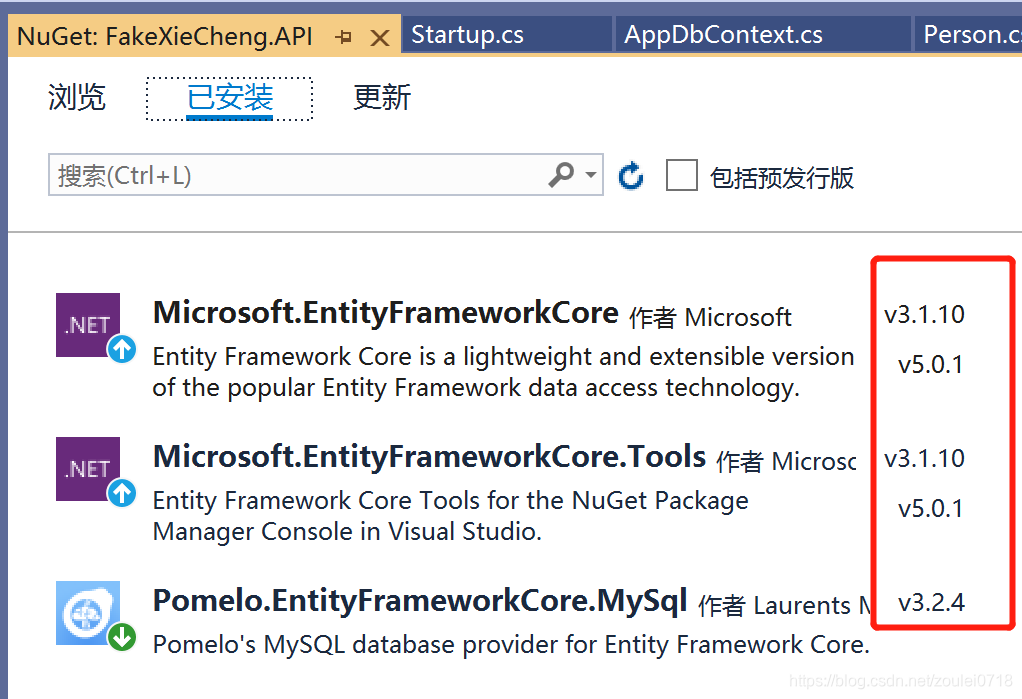This screenshot has height=699, width=1022.
Task: Open the search box dropdown arrow
Action: click(x=591, y=175)
